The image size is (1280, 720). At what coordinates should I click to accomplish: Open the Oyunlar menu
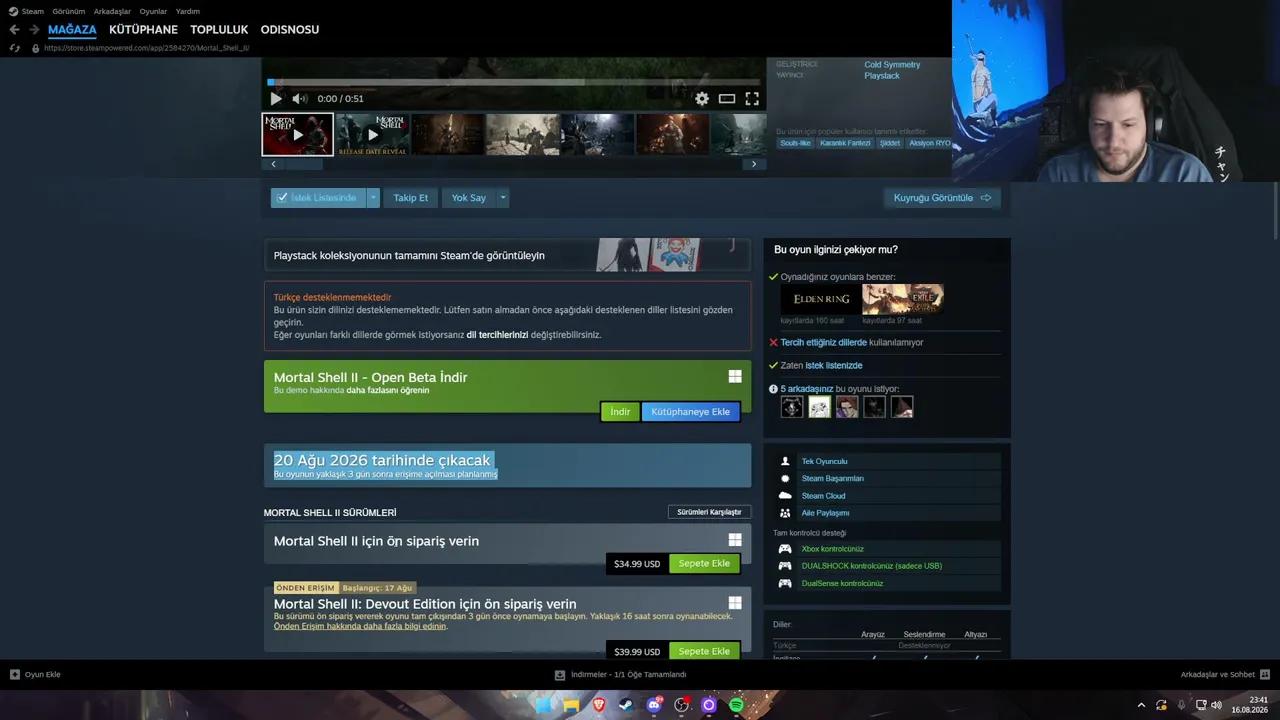153,11
